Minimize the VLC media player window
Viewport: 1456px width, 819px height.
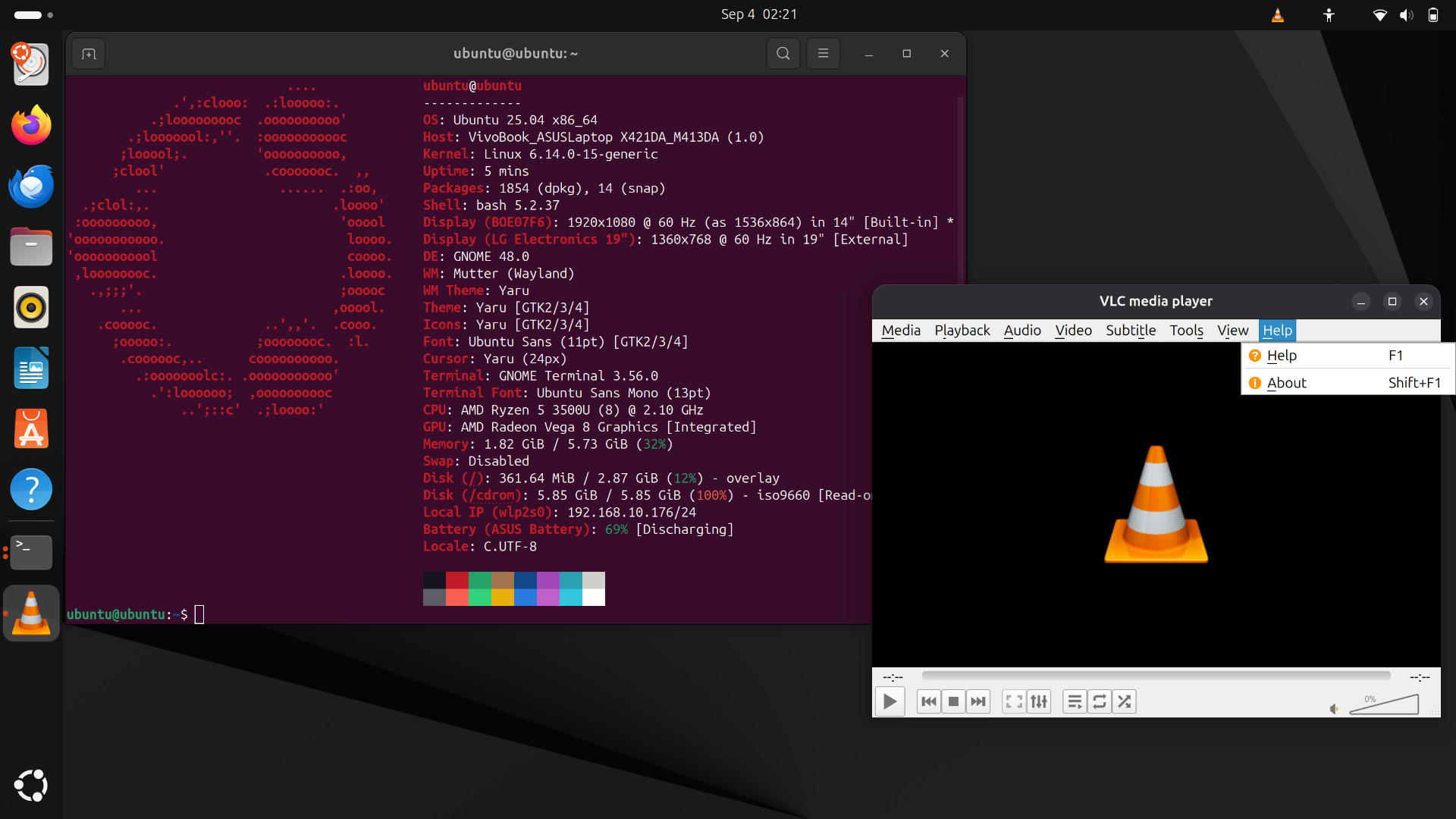point(1361,302)
